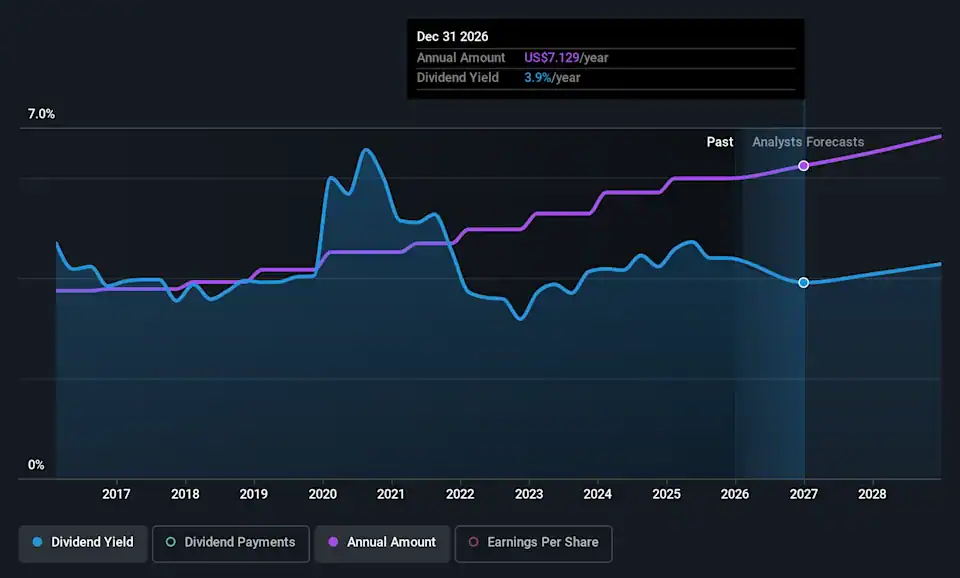Click the purple Annual Amount legend dot
The height and width of the screenshot is (578, 960).
333,542
